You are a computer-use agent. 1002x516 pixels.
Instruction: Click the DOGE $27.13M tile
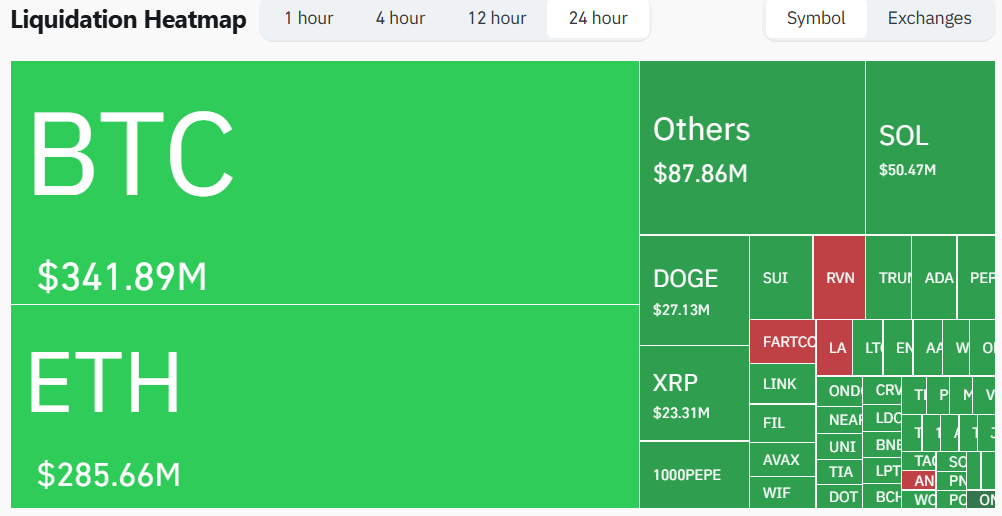(694, 290)
